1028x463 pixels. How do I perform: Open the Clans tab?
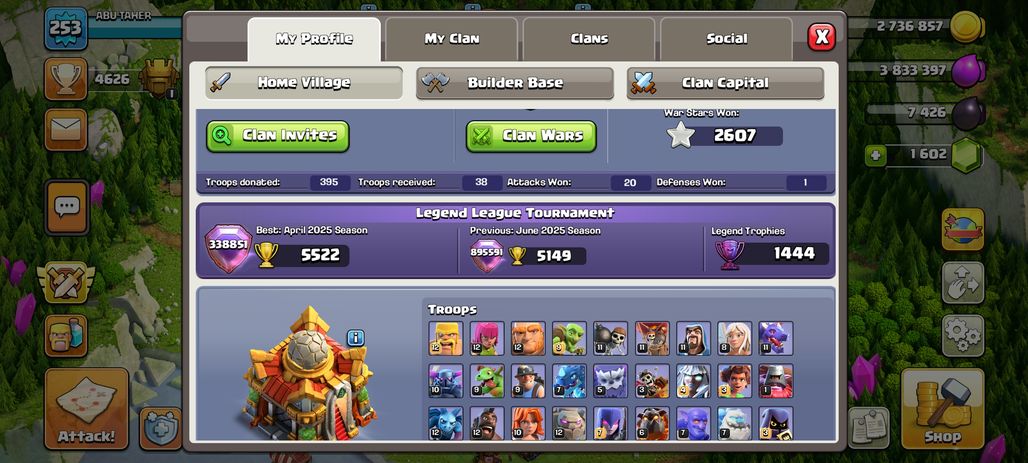(589, 39)
